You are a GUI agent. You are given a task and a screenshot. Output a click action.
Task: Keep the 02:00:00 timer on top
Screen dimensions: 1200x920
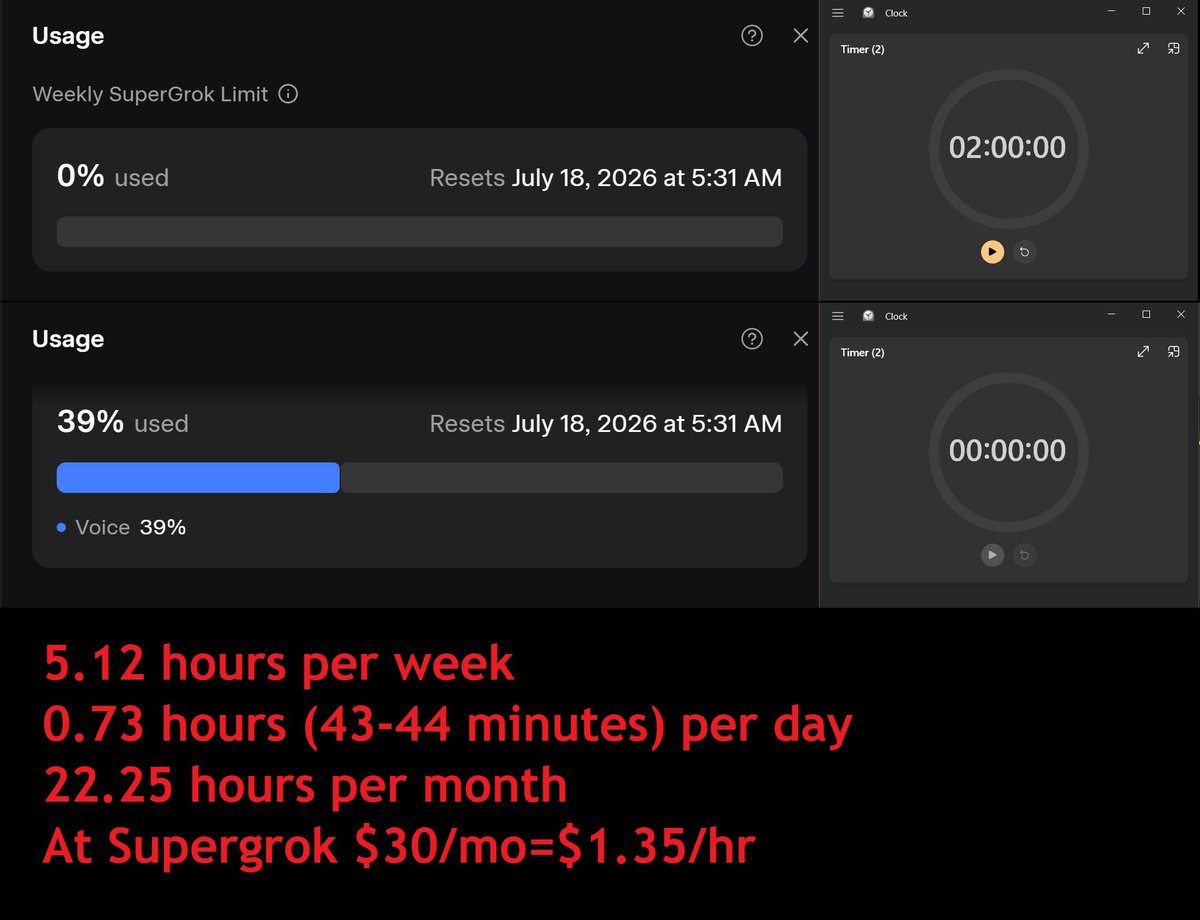tap(1174, 49)
